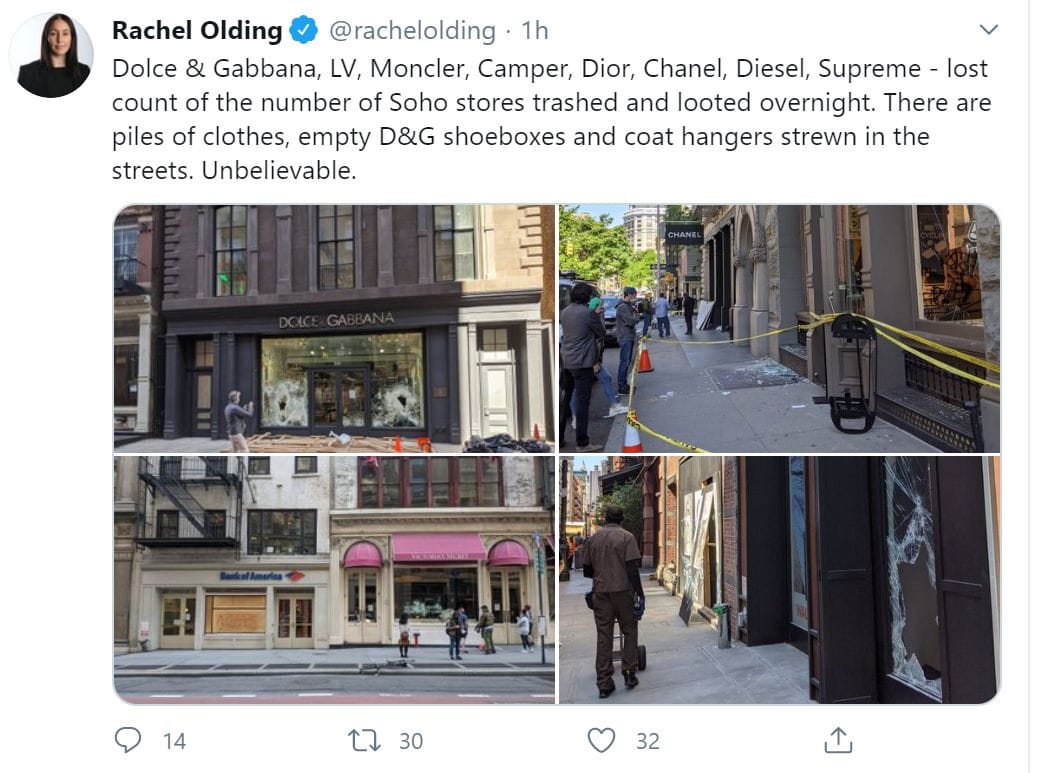Expand the tweet options chevron
Screen dimensions: 1042x773
tap(989, 29)
